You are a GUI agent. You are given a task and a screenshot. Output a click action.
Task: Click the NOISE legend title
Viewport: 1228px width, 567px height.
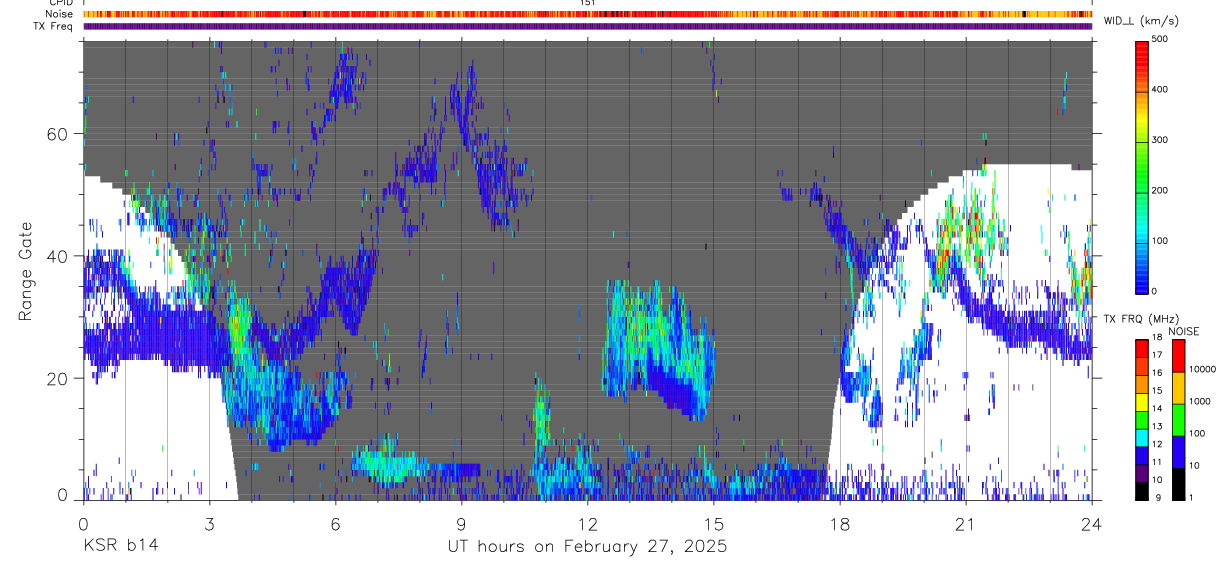(1183, 331)
